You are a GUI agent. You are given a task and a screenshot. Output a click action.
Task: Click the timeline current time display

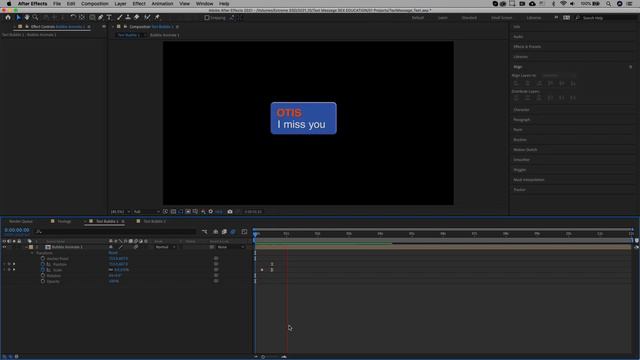(x=17, y=230)
